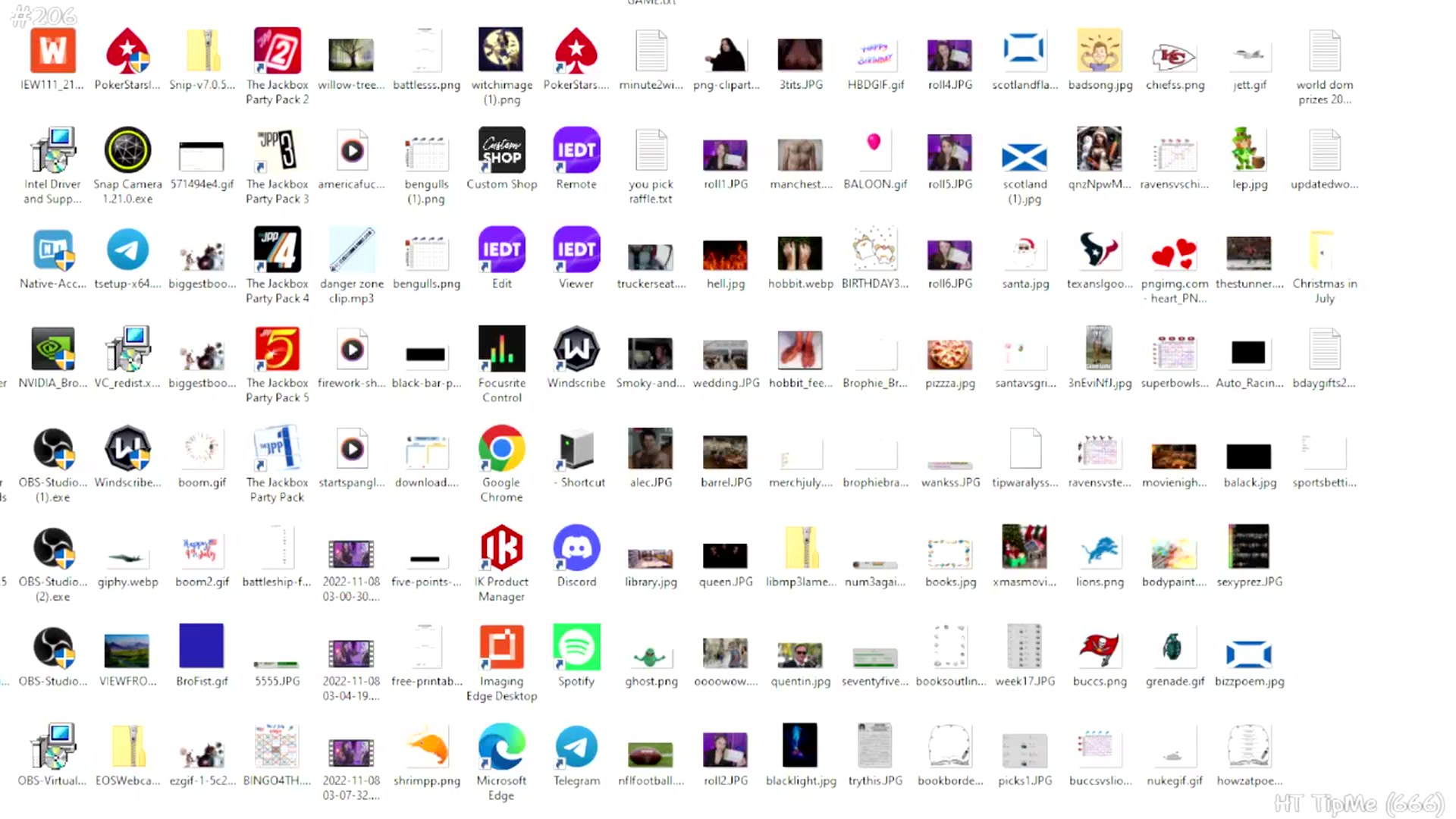Screen dimensions: 1456x819
Task: Select the HBDGIF.gif file
Action: coord(874,55)
